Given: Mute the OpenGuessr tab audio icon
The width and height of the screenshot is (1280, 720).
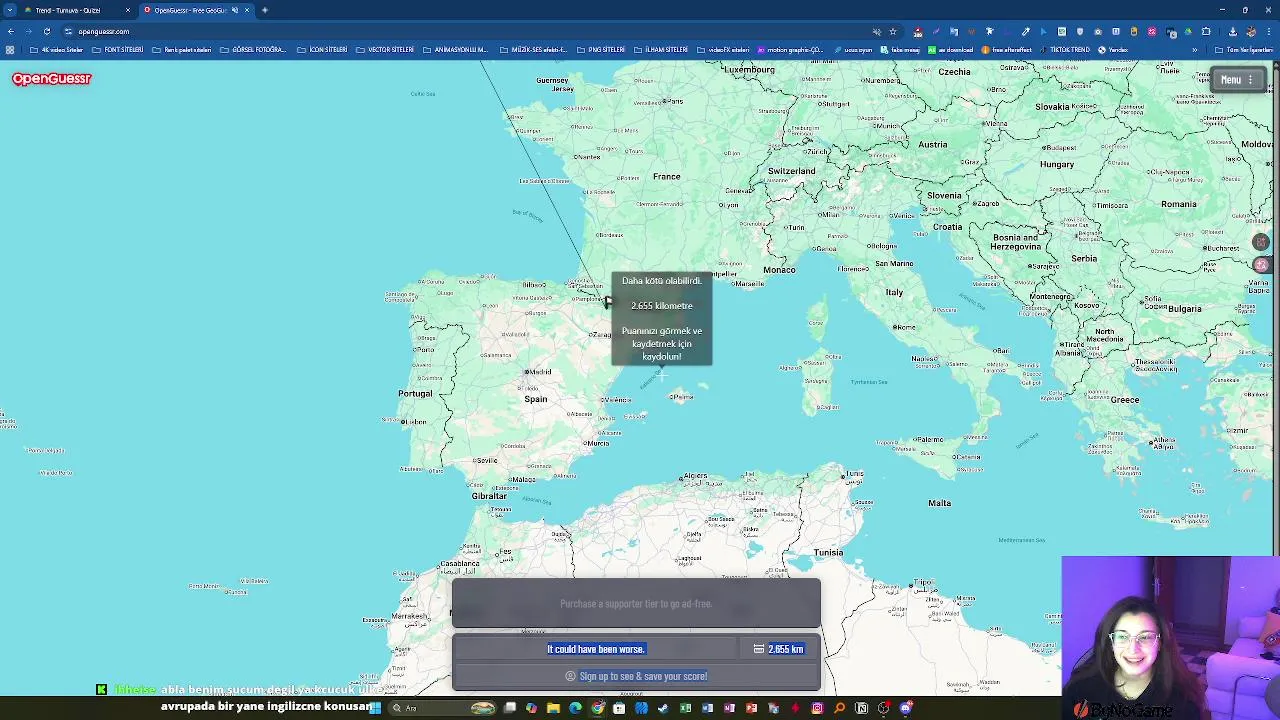Looking at the screenshot, I should click(x=235, y=10).
